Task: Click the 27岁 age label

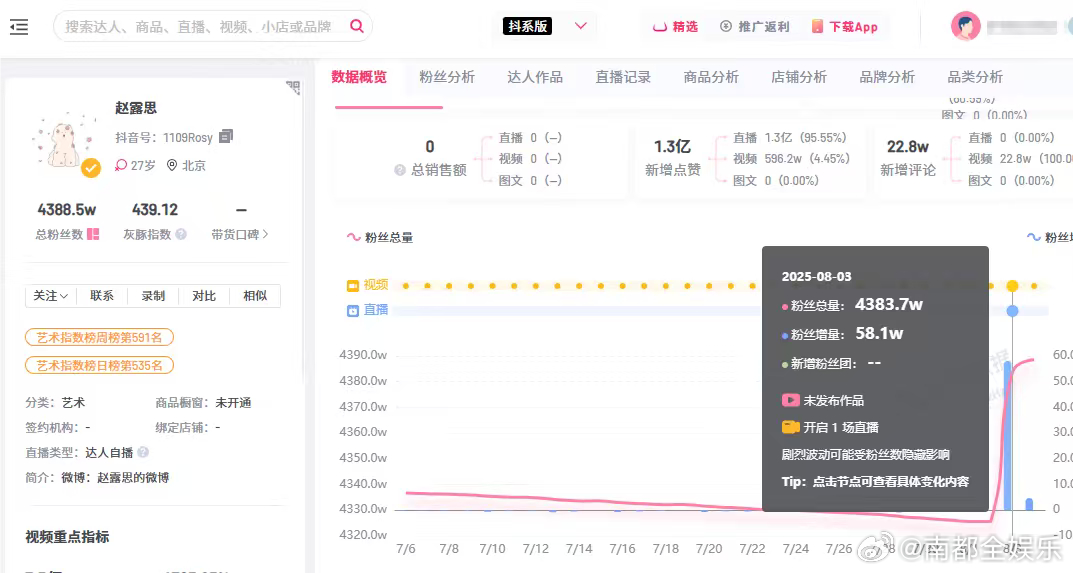Action: pos(143,165)
